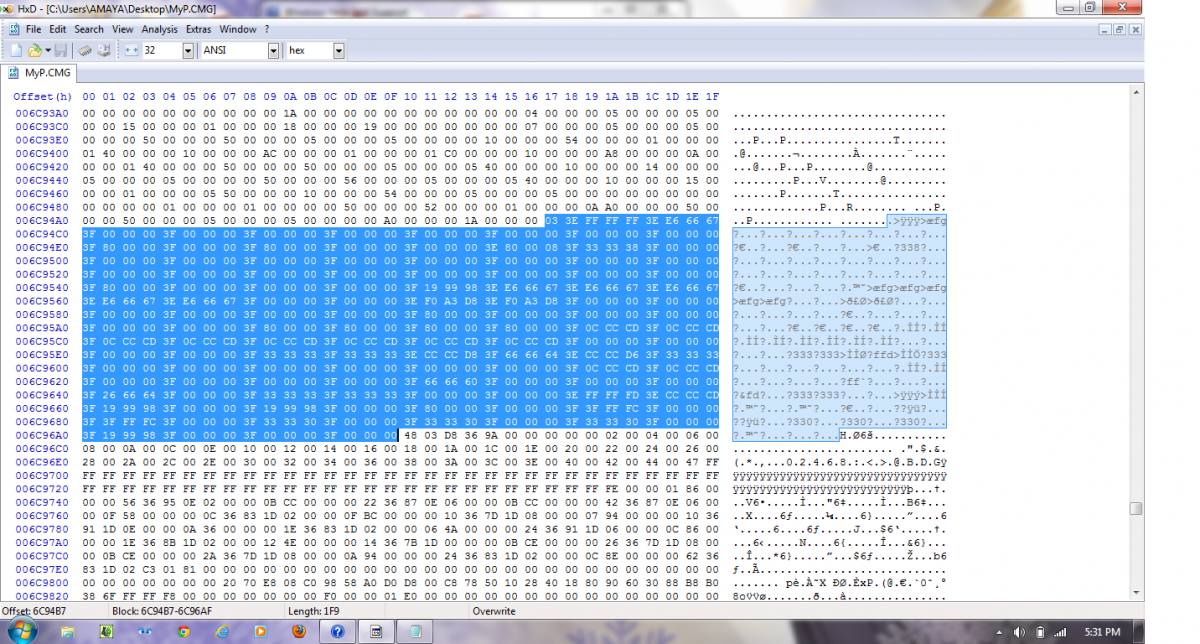Click the Save disk icon
The width and height of the screenshot is (1200, 644).
click(x=61, y=50)
